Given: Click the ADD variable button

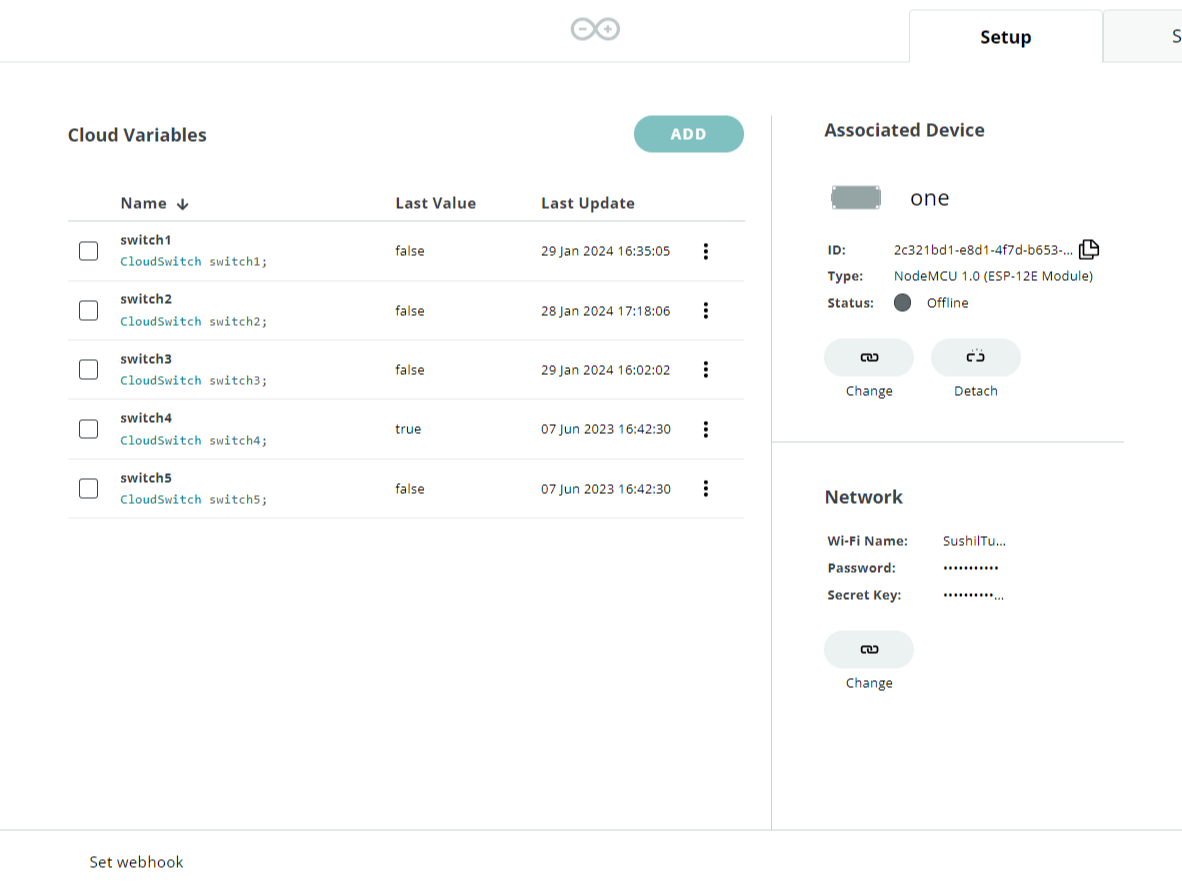Looking at the screenshot, I should coord(688,134).
